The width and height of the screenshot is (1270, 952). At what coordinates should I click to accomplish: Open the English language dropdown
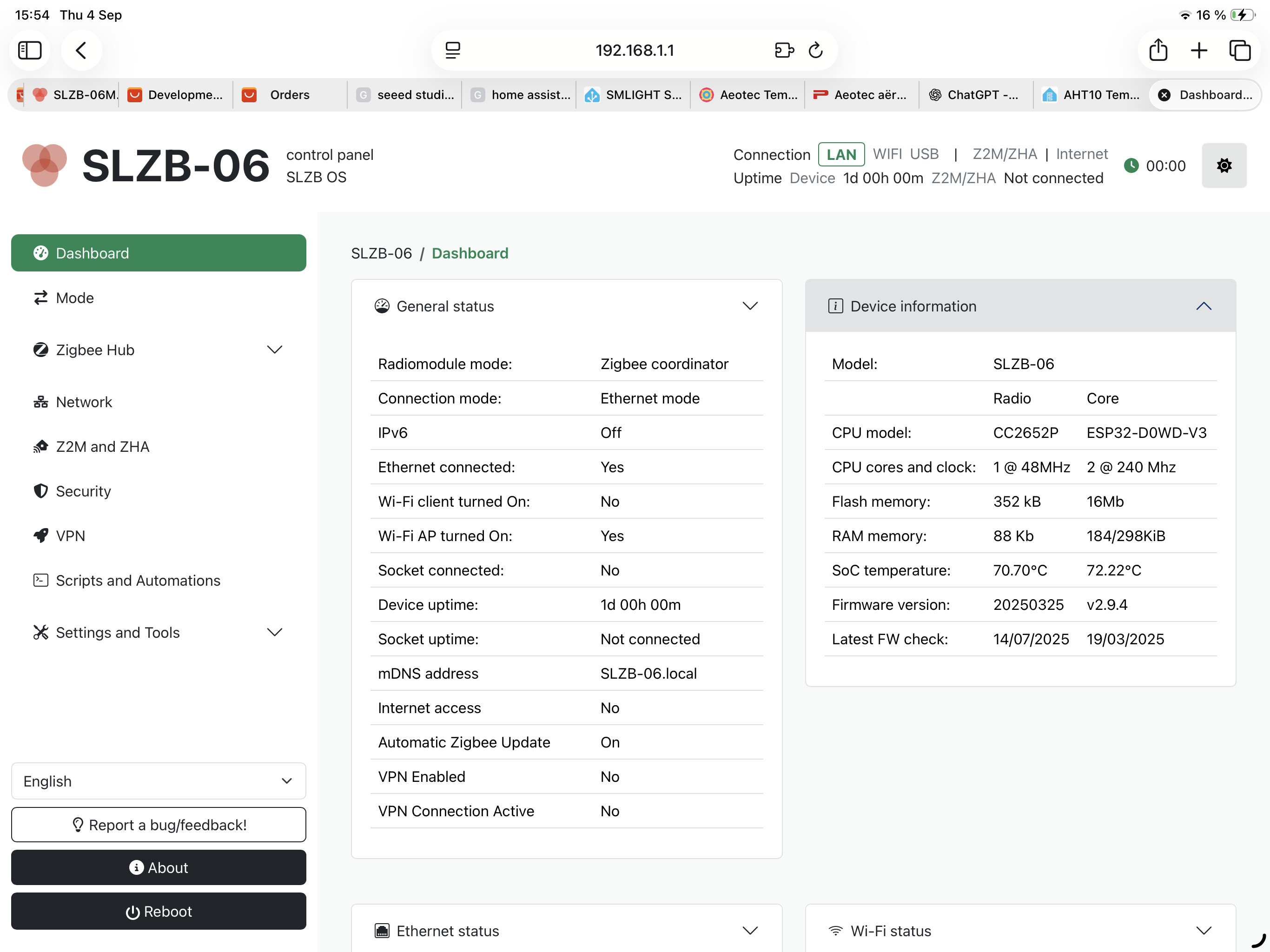[159, 781]
